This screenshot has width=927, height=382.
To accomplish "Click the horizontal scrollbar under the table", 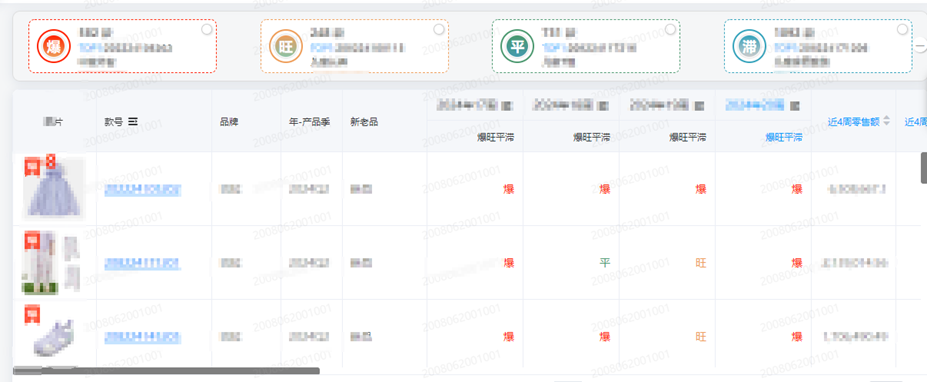I will click(166, 371).
